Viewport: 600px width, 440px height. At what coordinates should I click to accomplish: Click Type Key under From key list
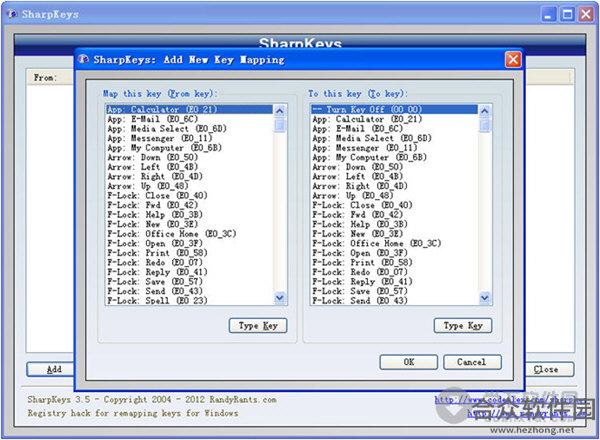click(x=258, y=326)
